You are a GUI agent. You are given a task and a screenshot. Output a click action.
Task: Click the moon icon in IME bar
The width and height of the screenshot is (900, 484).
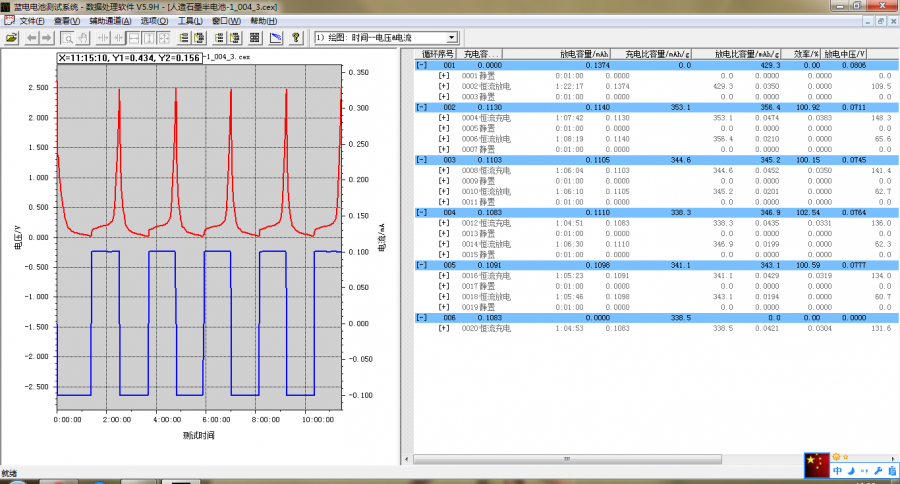pyautogui.click(x=849, y=470)
